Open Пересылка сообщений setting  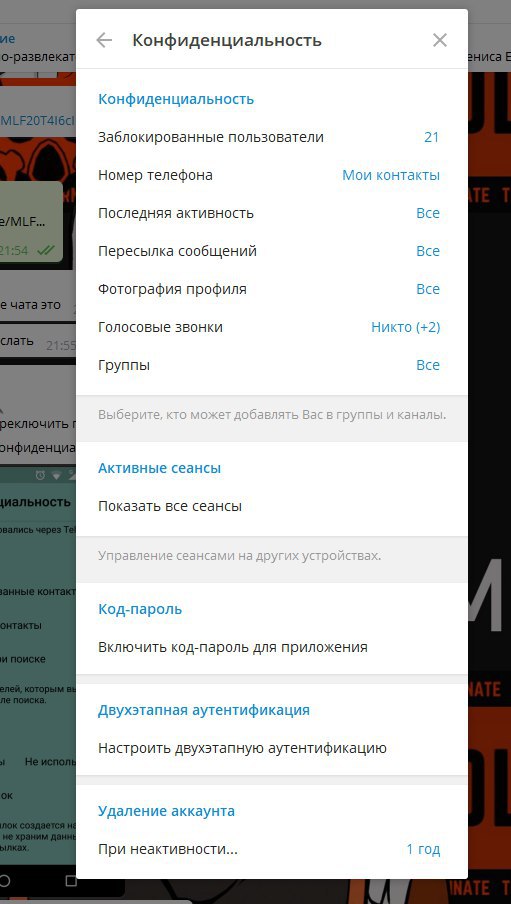[272, 251]
